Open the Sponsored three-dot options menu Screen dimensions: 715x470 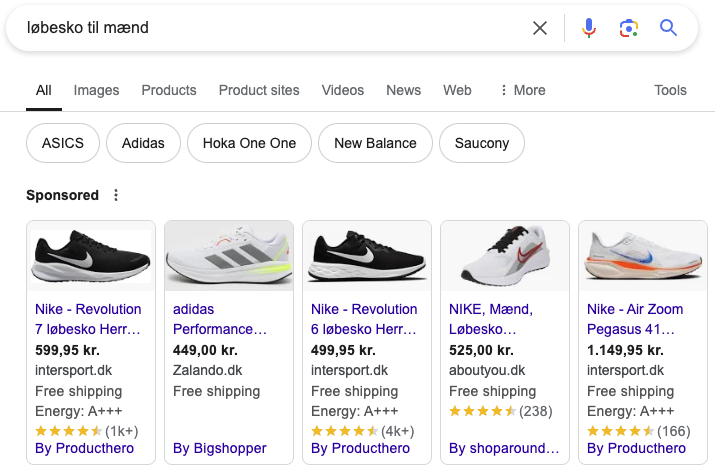116,195
